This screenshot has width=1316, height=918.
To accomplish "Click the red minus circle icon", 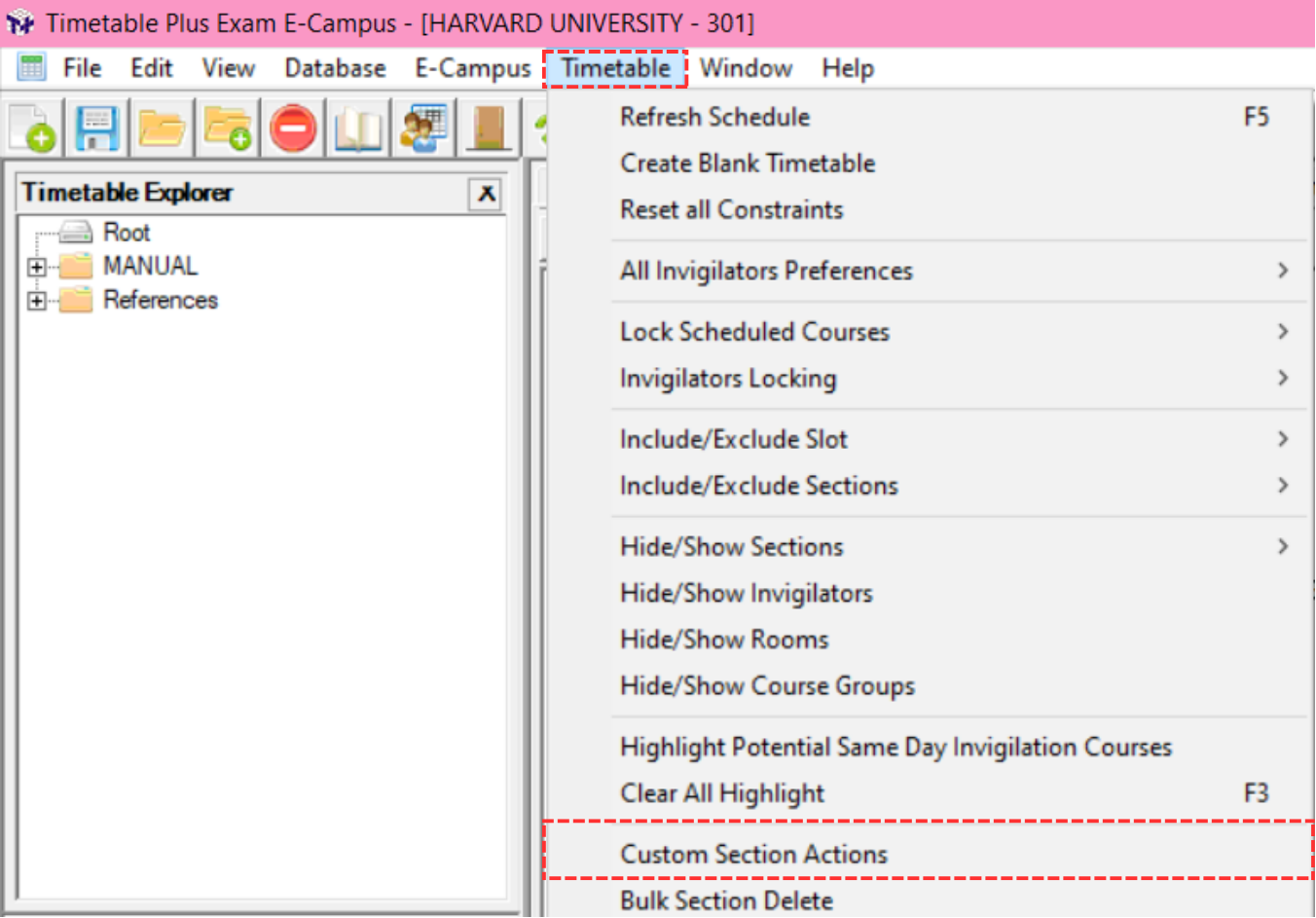I will coord(293,128).
